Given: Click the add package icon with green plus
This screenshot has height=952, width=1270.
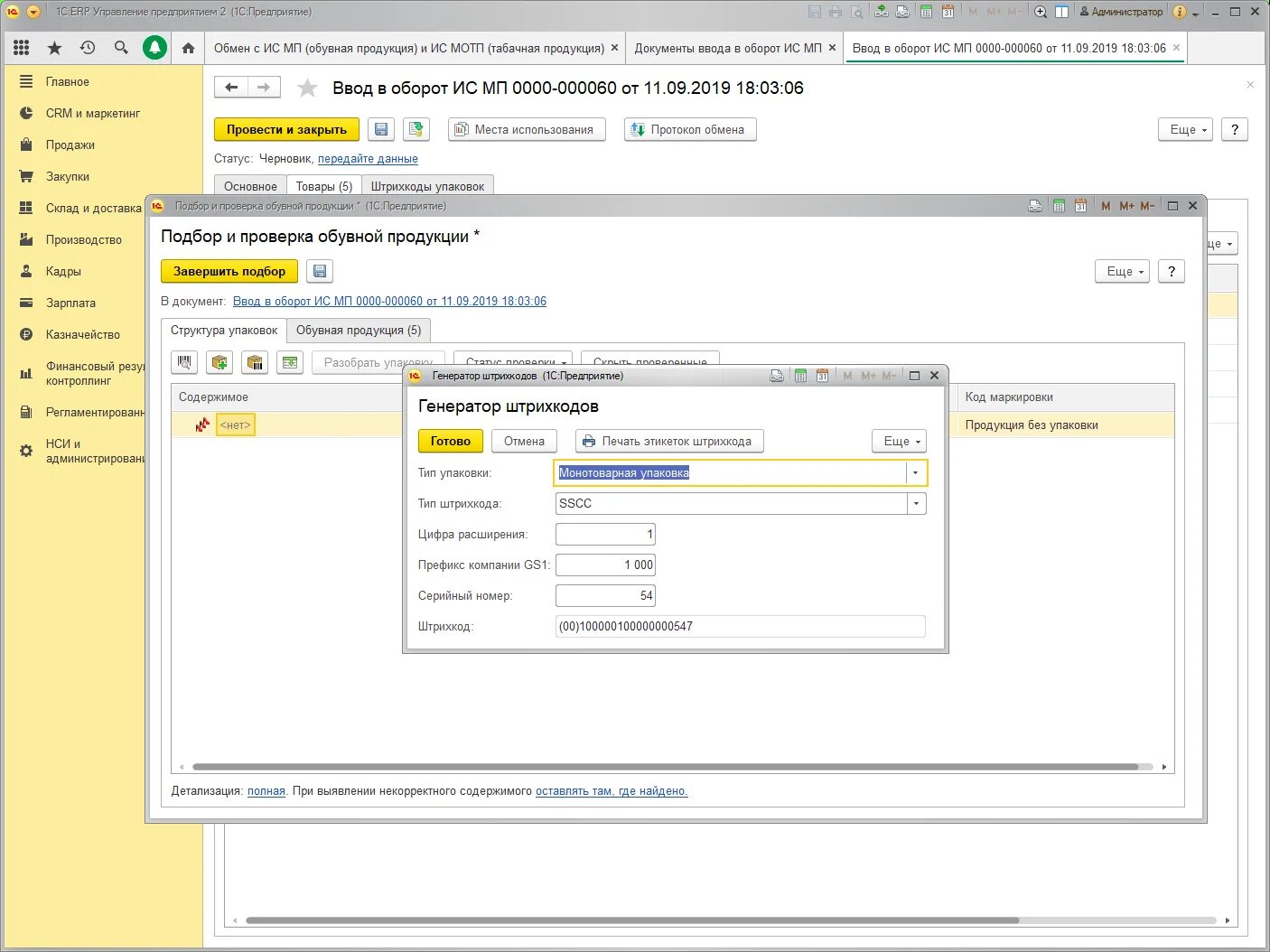Looking at the screenshot, I should 219,362.
